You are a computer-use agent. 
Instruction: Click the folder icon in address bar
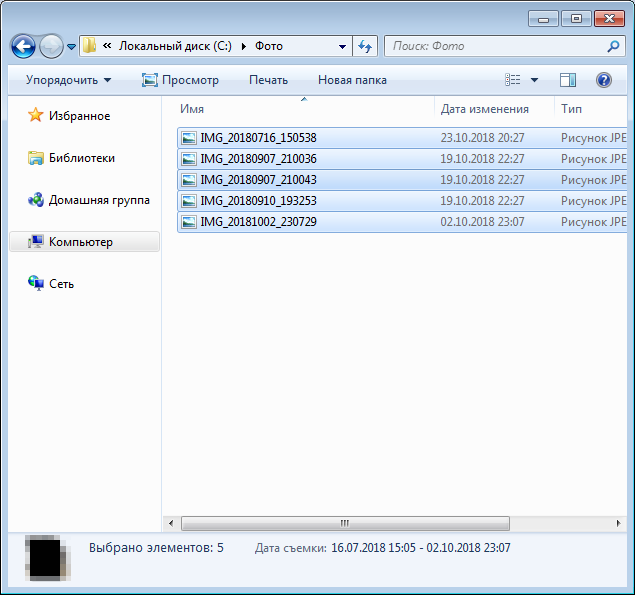click(x=89, y=46)
